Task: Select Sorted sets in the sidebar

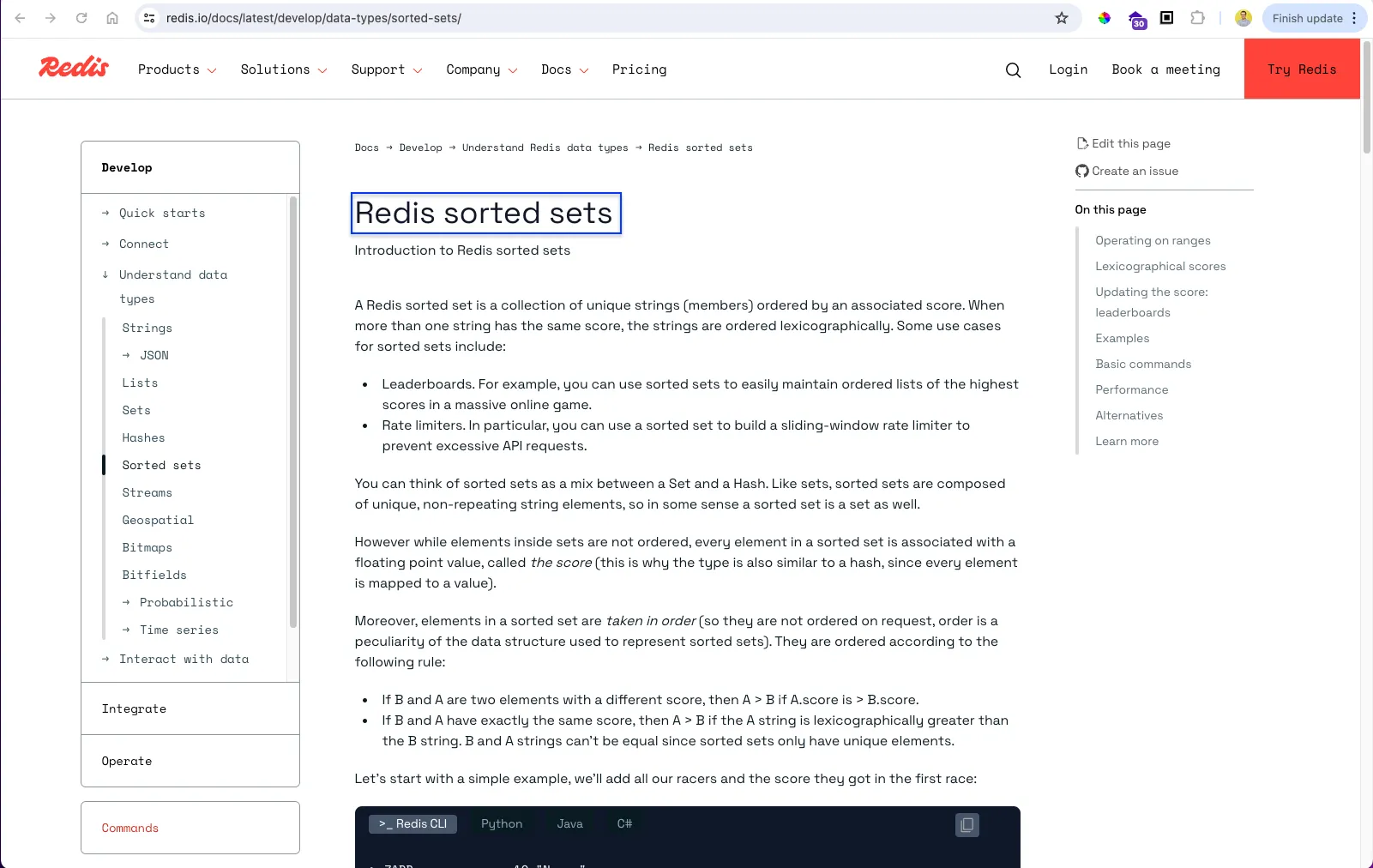Action: (161, 465)
